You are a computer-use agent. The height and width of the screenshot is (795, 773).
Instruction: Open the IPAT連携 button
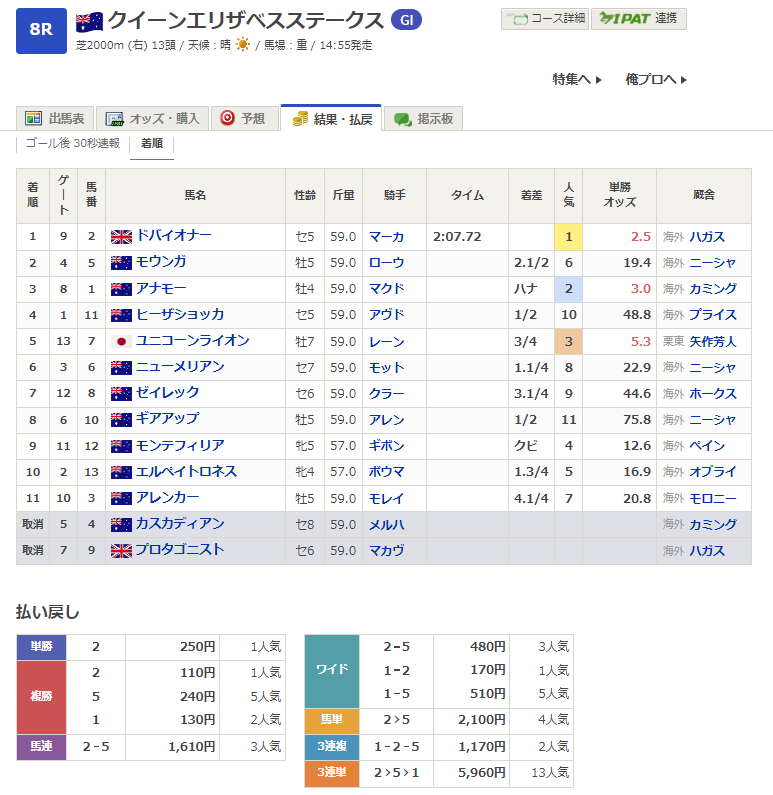pyautogui.click(x=639, y=19)
